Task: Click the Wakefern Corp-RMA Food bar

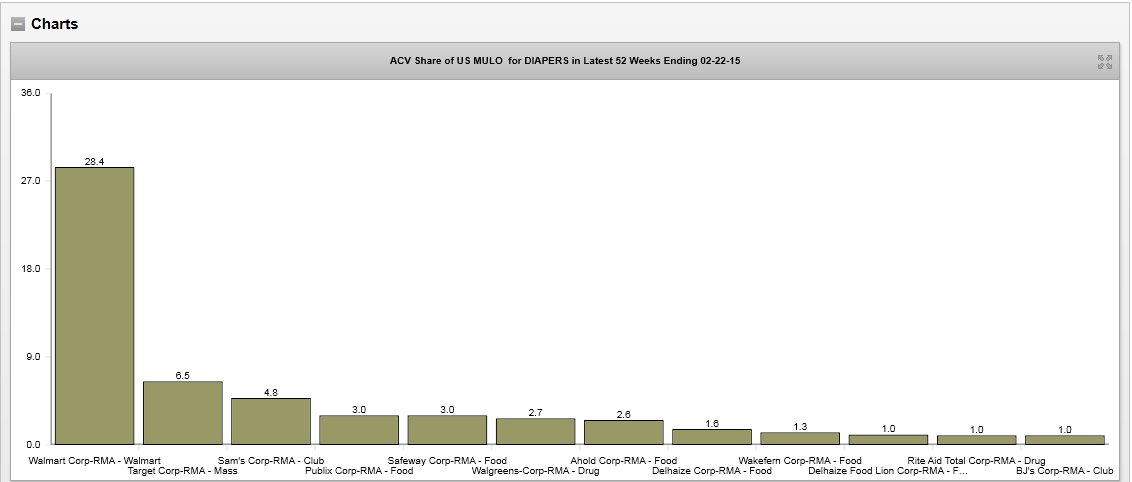Action: (x=799, y=438)
